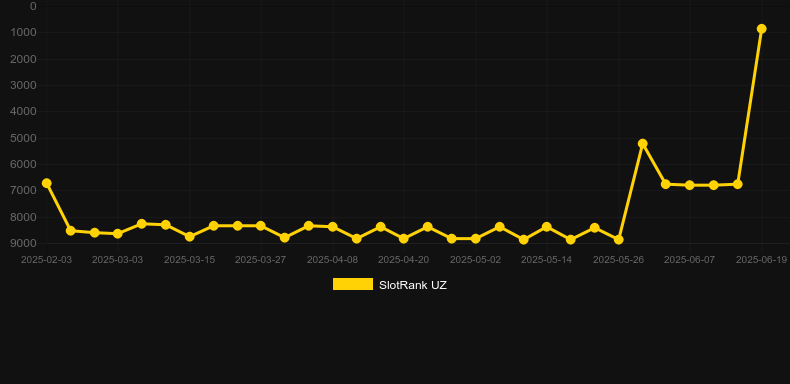This screenshot has height=384, width=790.
Task: Select the data point at 2025-06-19
Action: coord(761,29)
